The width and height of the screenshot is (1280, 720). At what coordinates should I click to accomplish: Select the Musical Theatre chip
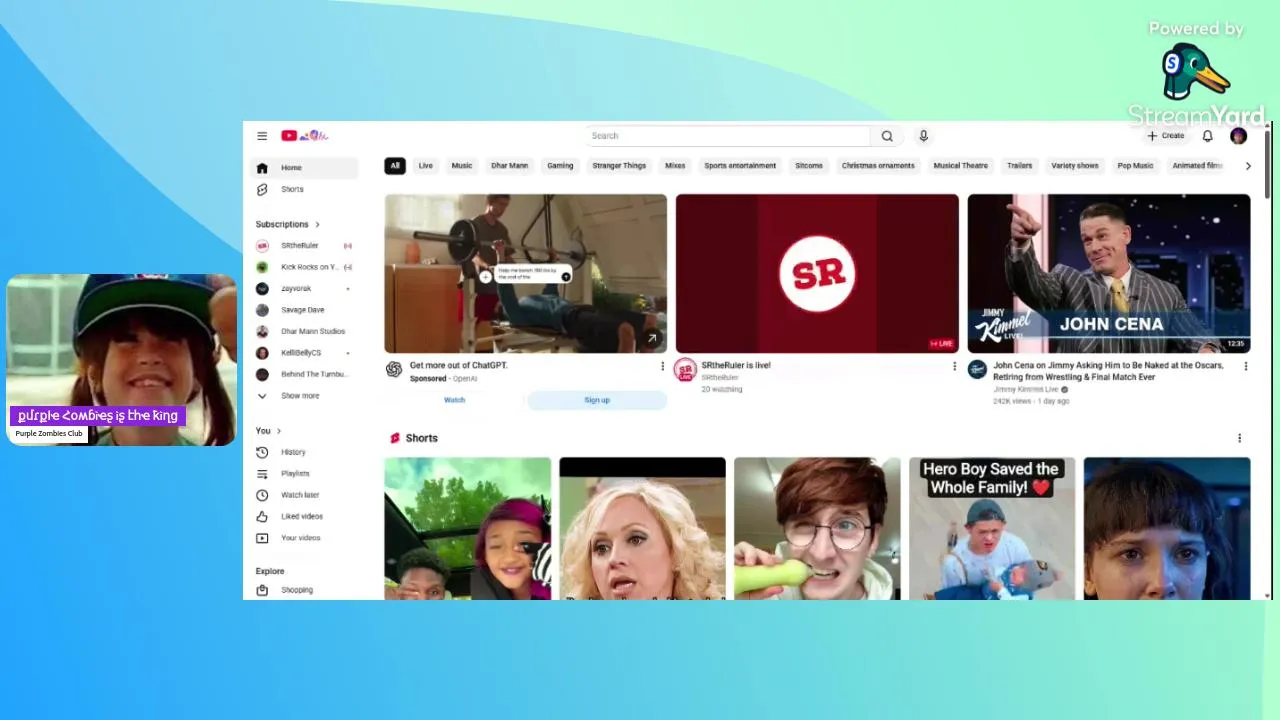[x=960, y=166]
